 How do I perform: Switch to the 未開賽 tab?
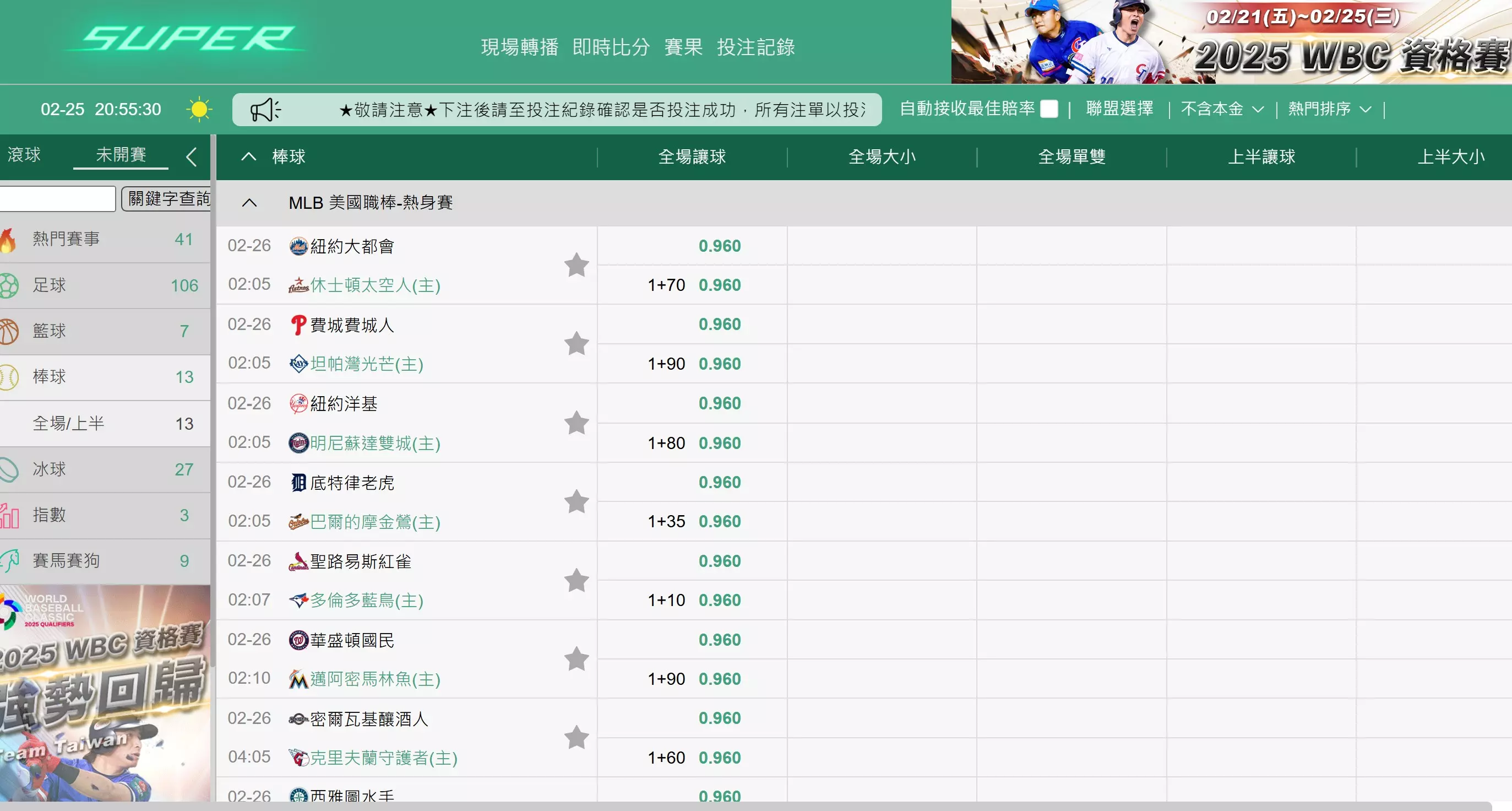click(x=121, y=155)
